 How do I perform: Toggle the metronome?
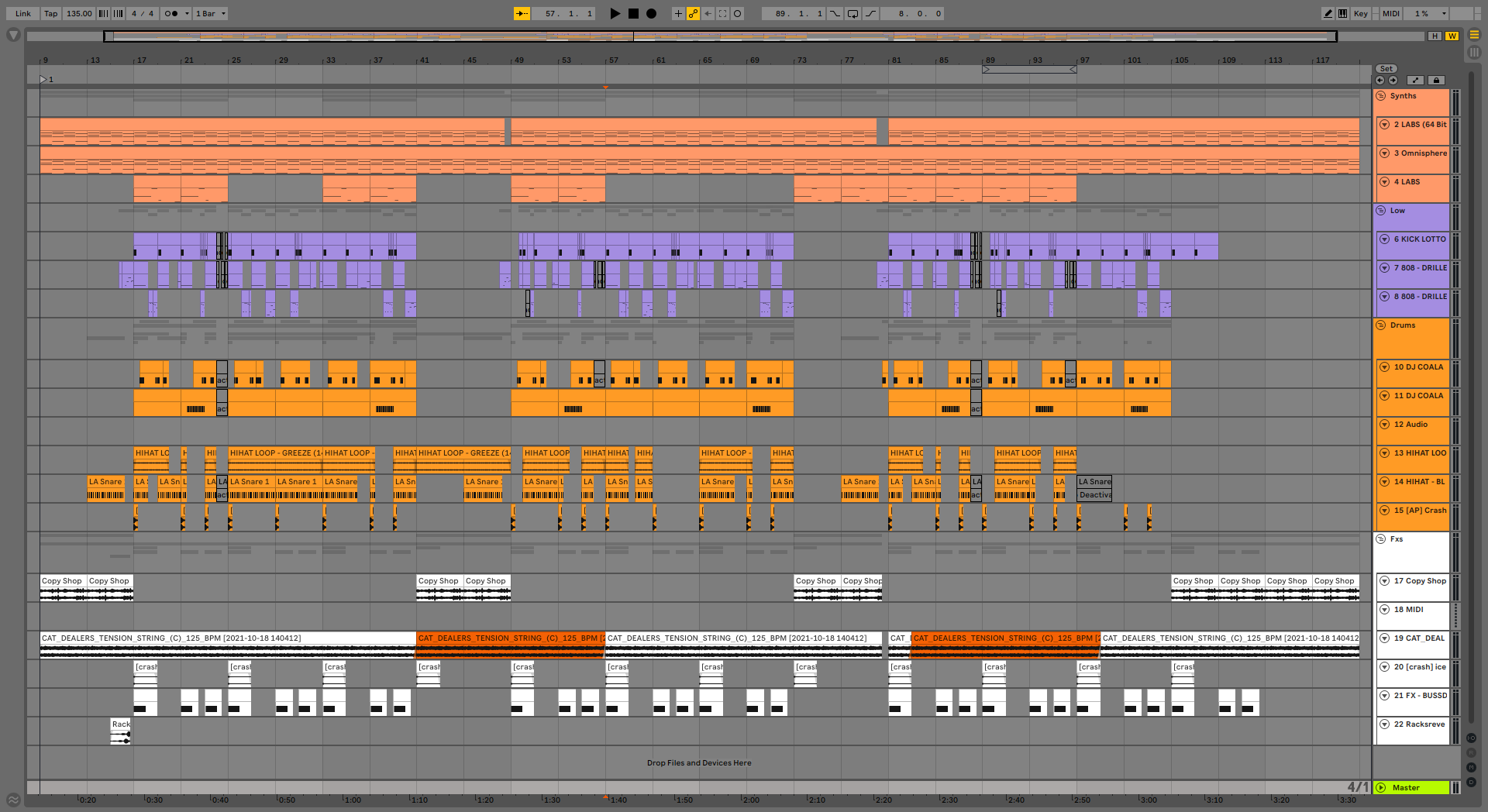pos(171,13)
